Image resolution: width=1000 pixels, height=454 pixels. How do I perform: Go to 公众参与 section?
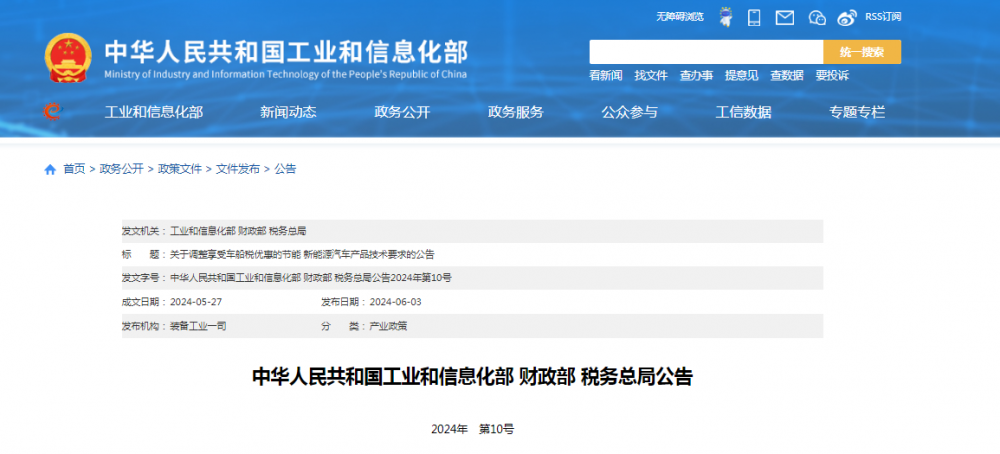[630, 112]
